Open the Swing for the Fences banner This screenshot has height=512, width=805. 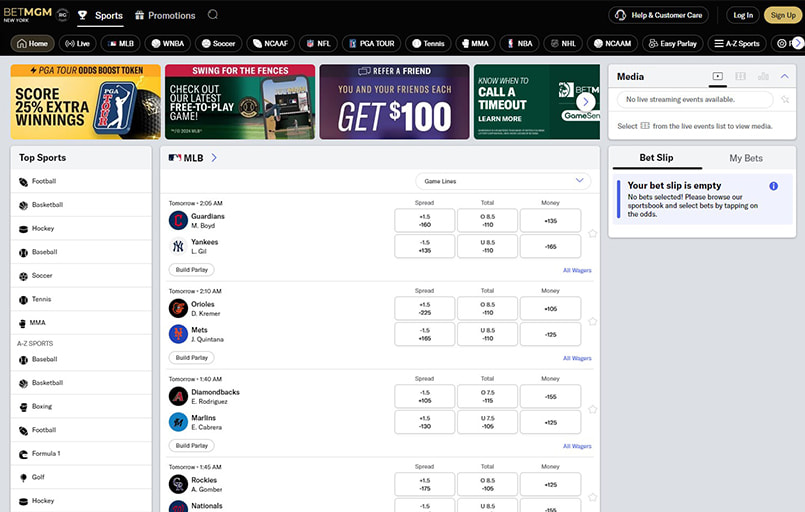[x=240, y=102]
